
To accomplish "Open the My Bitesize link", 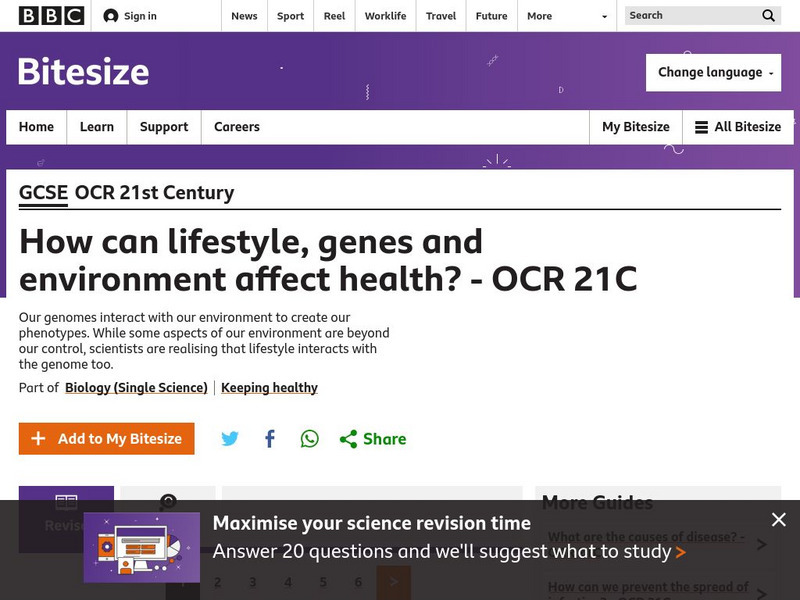I will tap(635, 127).
